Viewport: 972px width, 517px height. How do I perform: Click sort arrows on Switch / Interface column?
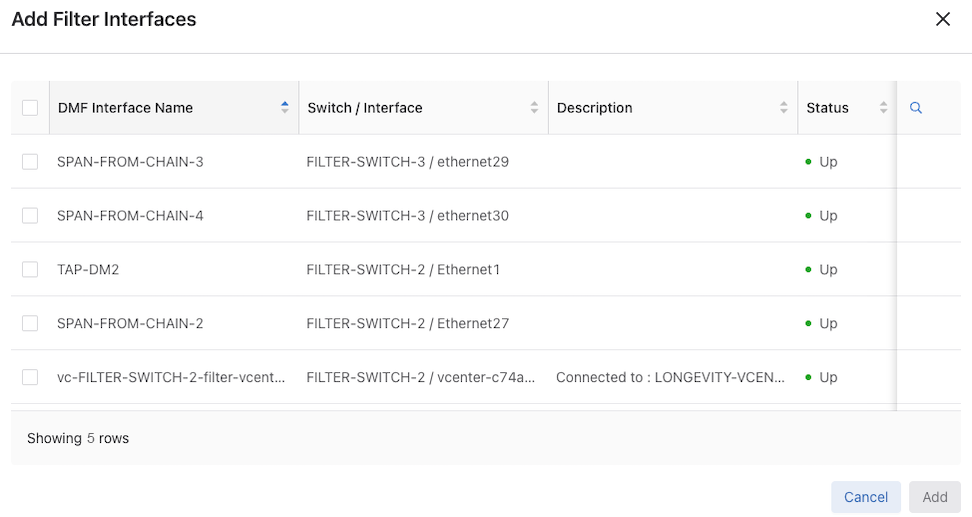click(534, 108)
